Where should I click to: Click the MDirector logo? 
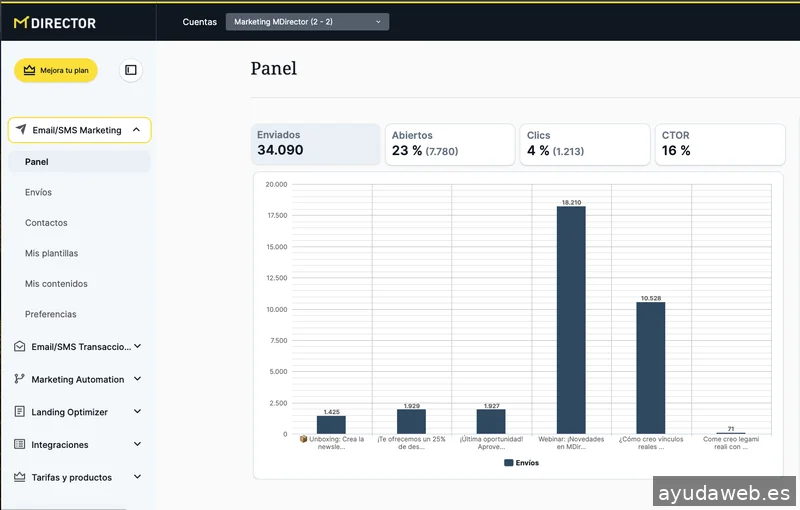55,22
